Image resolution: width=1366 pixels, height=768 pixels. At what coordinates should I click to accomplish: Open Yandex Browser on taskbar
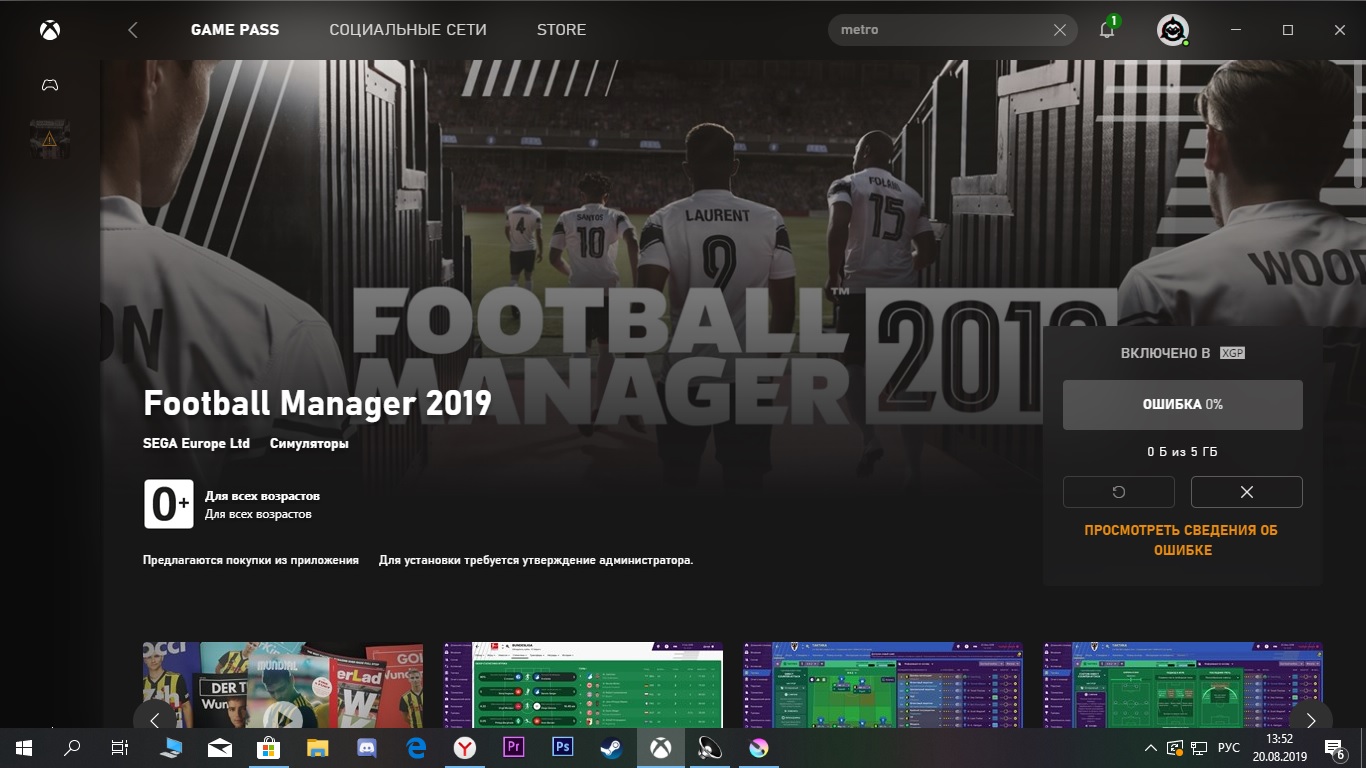coord(465,748)
